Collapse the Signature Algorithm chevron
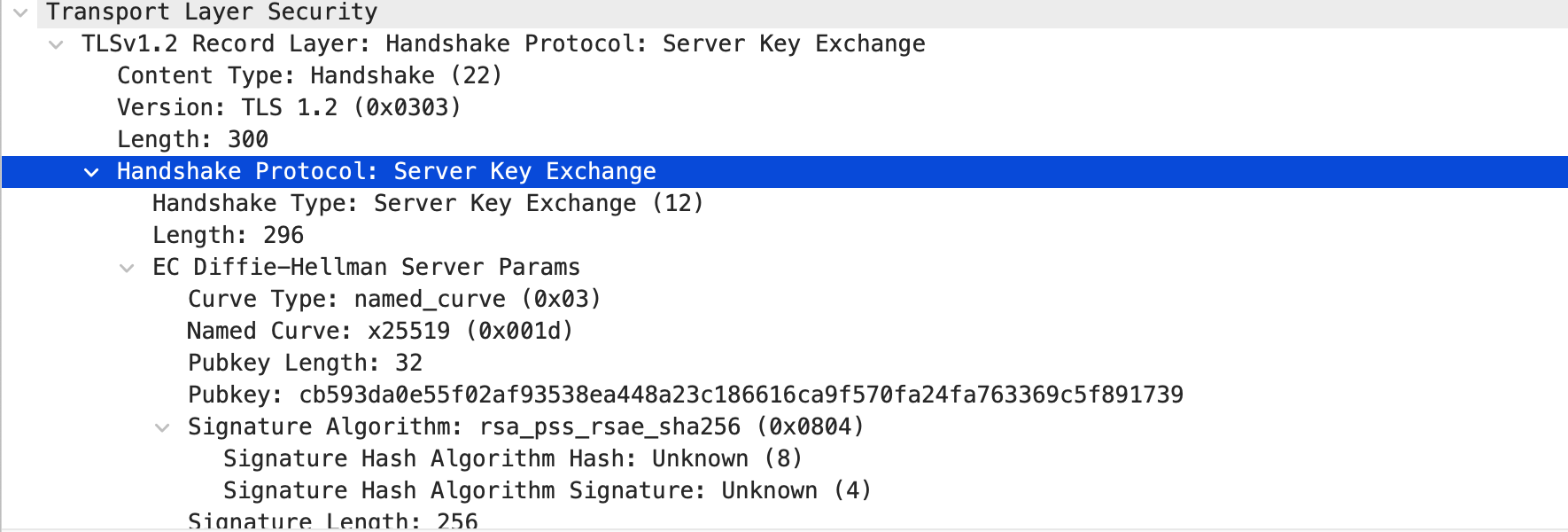 point(162,427)
